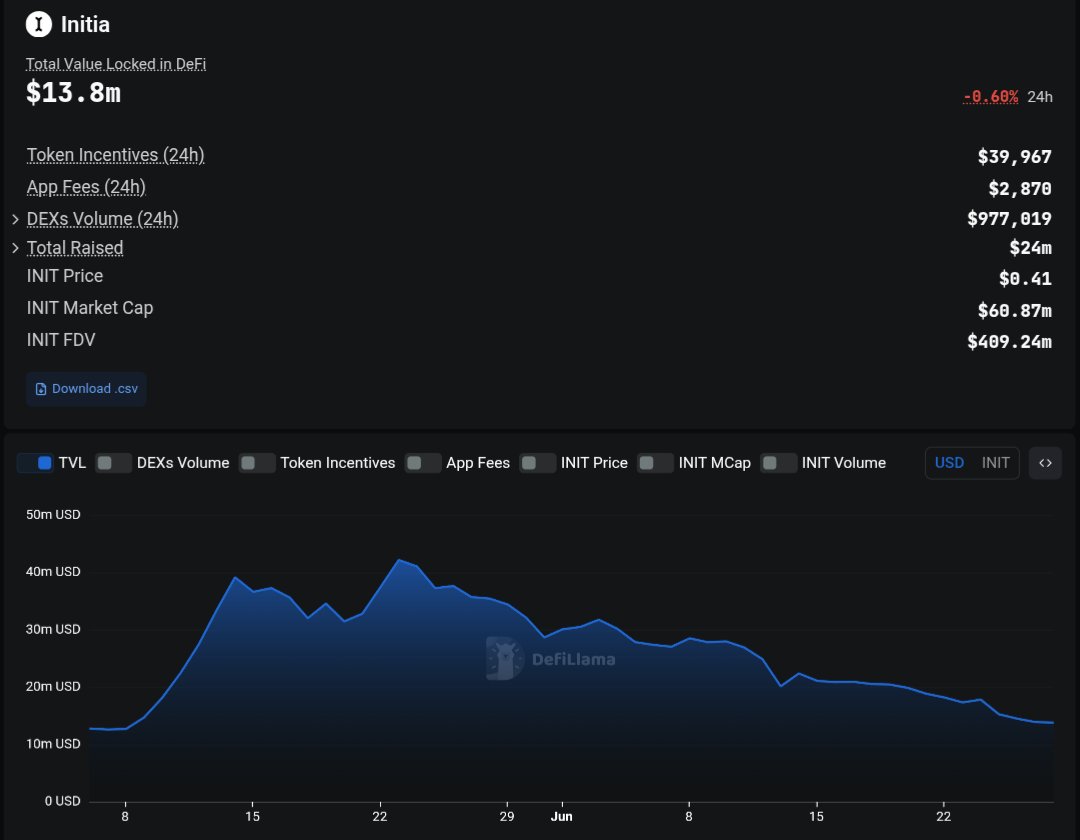
Task: Enable the DEXs Volume chart toggle
Action: (x=114, y=463)
